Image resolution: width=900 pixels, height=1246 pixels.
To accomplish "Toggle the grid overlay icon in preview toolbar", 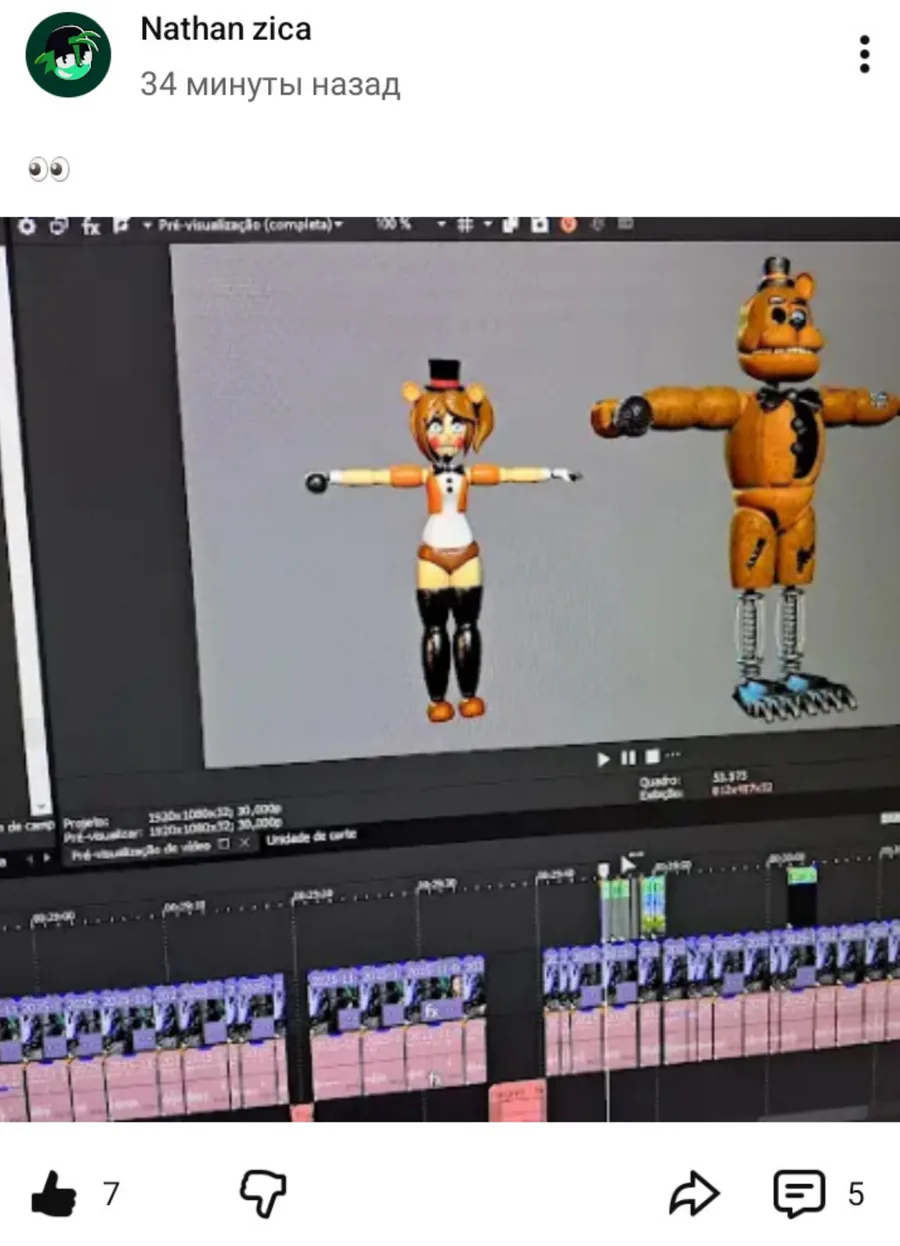I will pos(465,226).
